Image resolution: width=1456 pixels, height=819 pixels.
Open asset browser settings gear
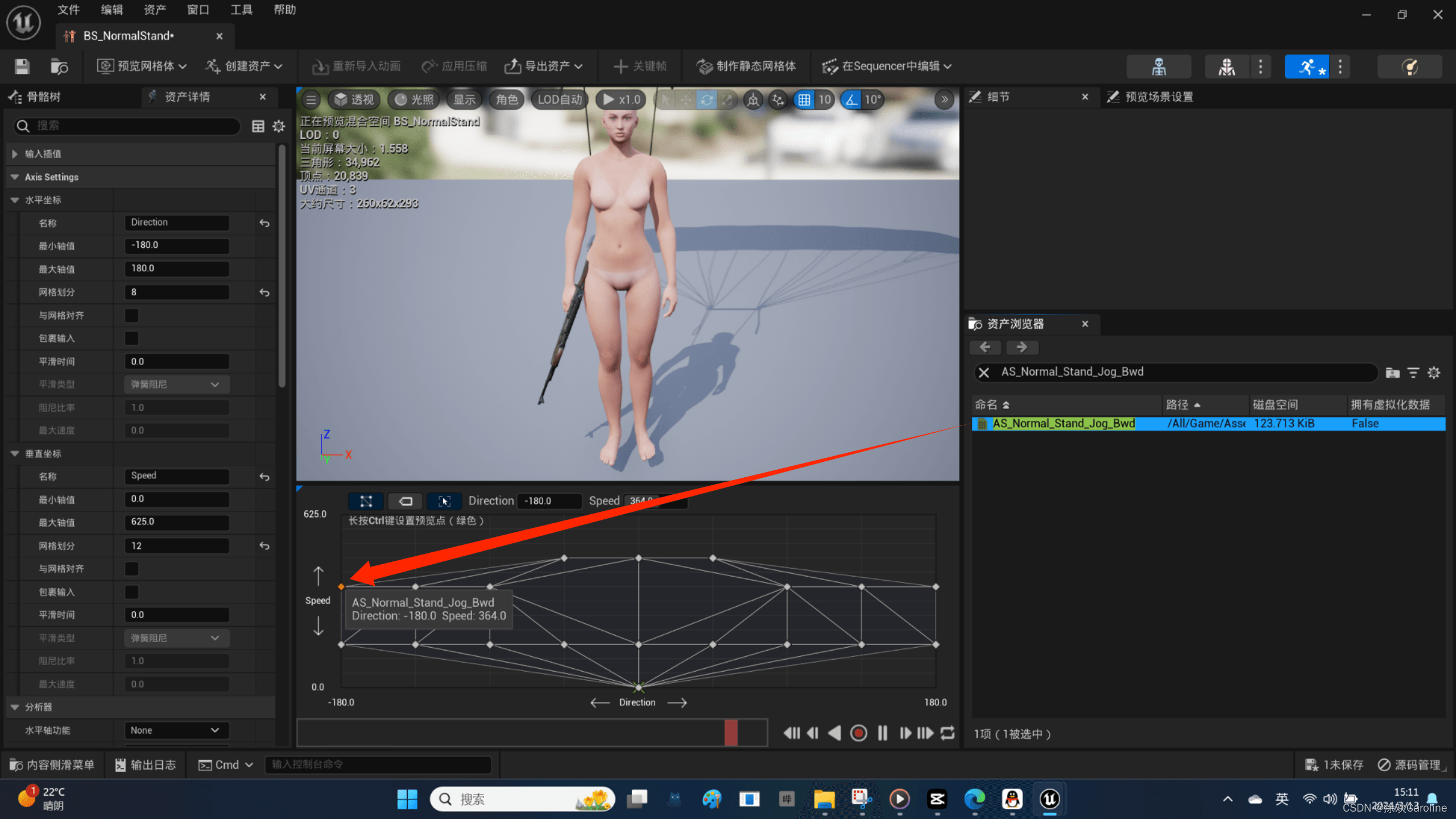(x=1434, y=373)
